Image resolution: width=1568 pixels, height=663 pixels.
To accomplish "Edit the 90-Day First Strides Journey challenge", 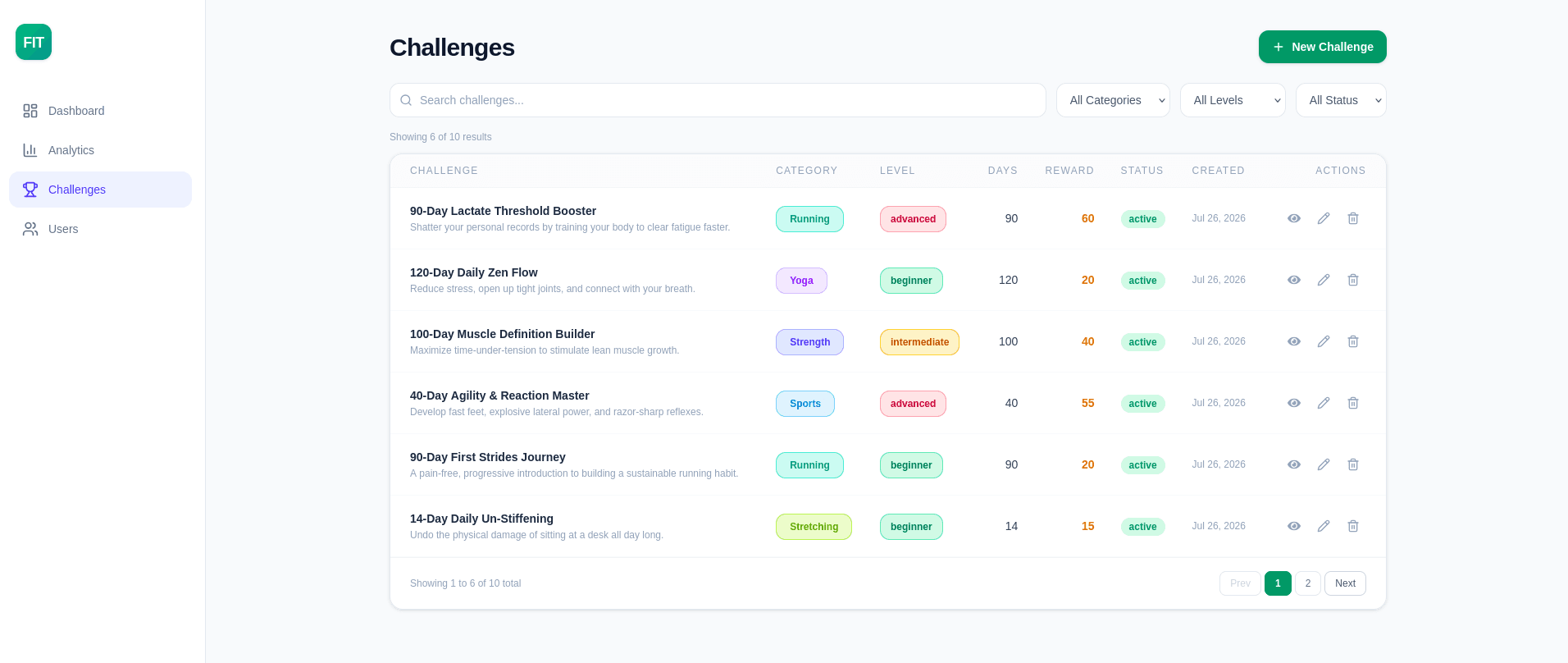I will point(1324,464).
